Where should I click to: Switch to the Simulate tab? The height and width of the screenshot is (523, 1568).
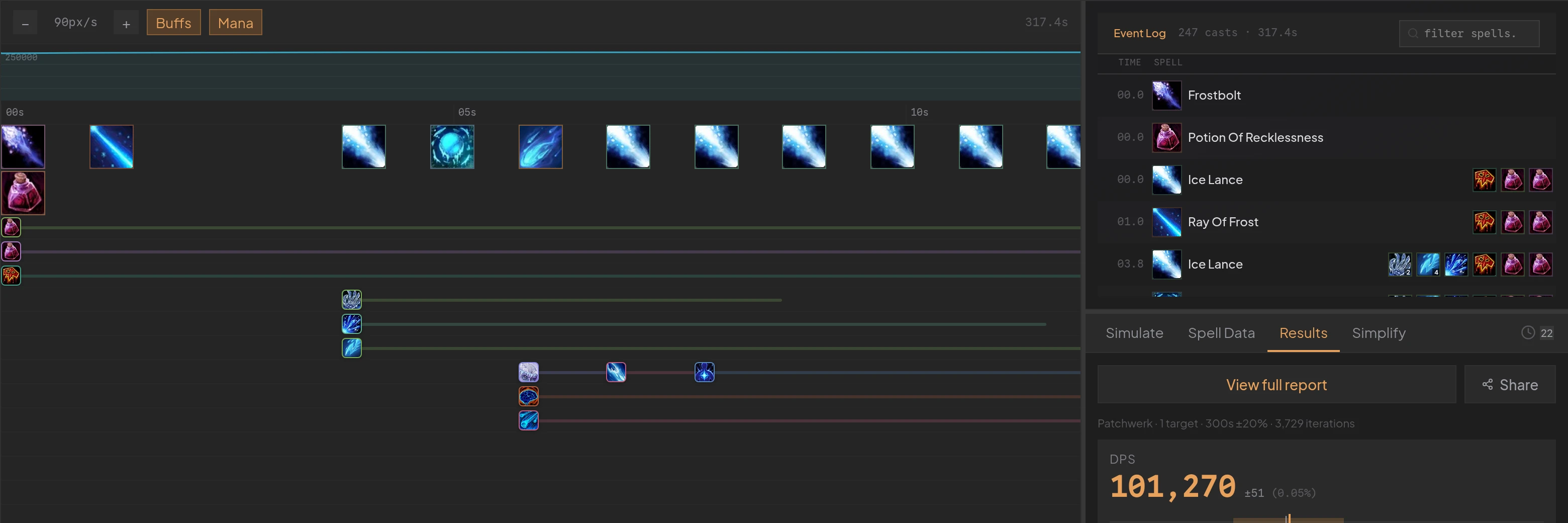pos(1134,333)
